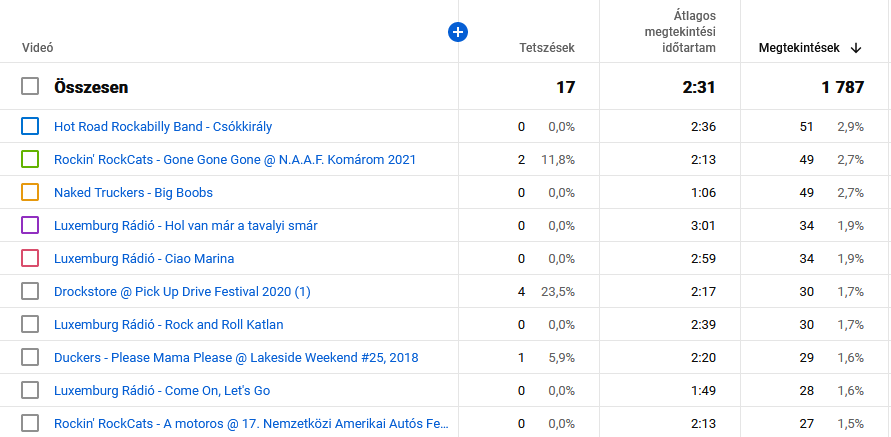The image size is (891, 437).
Task: Check the box for Rock and Roll Katlan
Action: [30, 324]
